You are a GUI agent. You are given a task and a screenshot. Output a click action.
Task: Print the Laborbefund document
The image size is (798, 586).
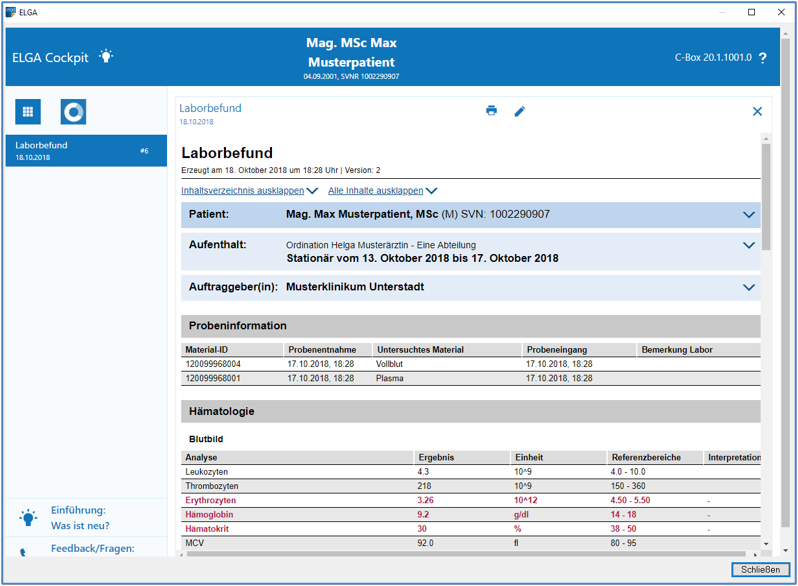[x=491, y=110]
